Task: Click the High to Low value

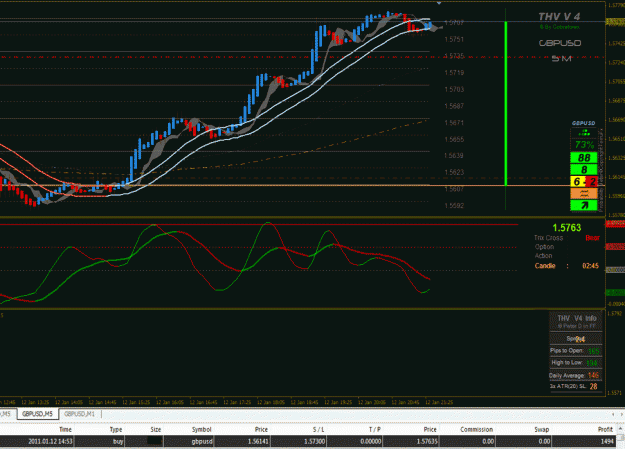Action: [592, 363]
